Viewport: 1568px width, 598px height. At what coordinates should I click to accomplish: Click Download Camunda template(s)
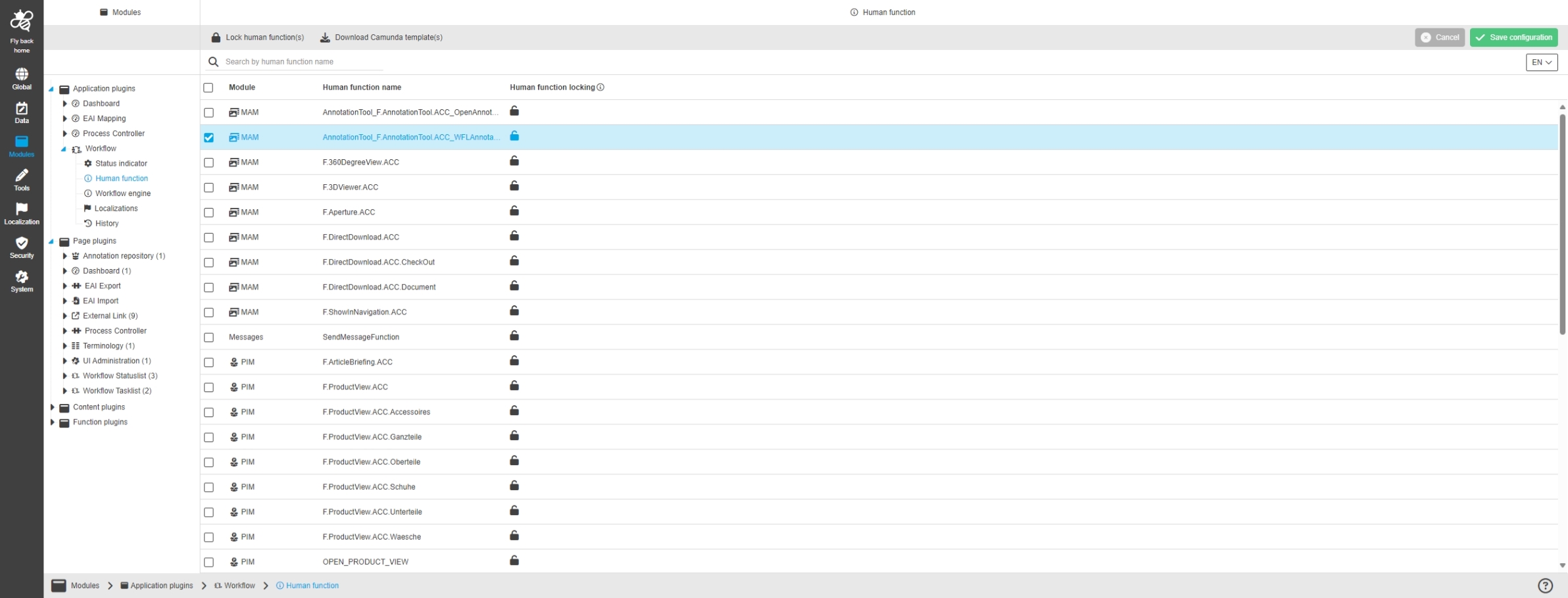pyautogui.click(x=381, y=37)
